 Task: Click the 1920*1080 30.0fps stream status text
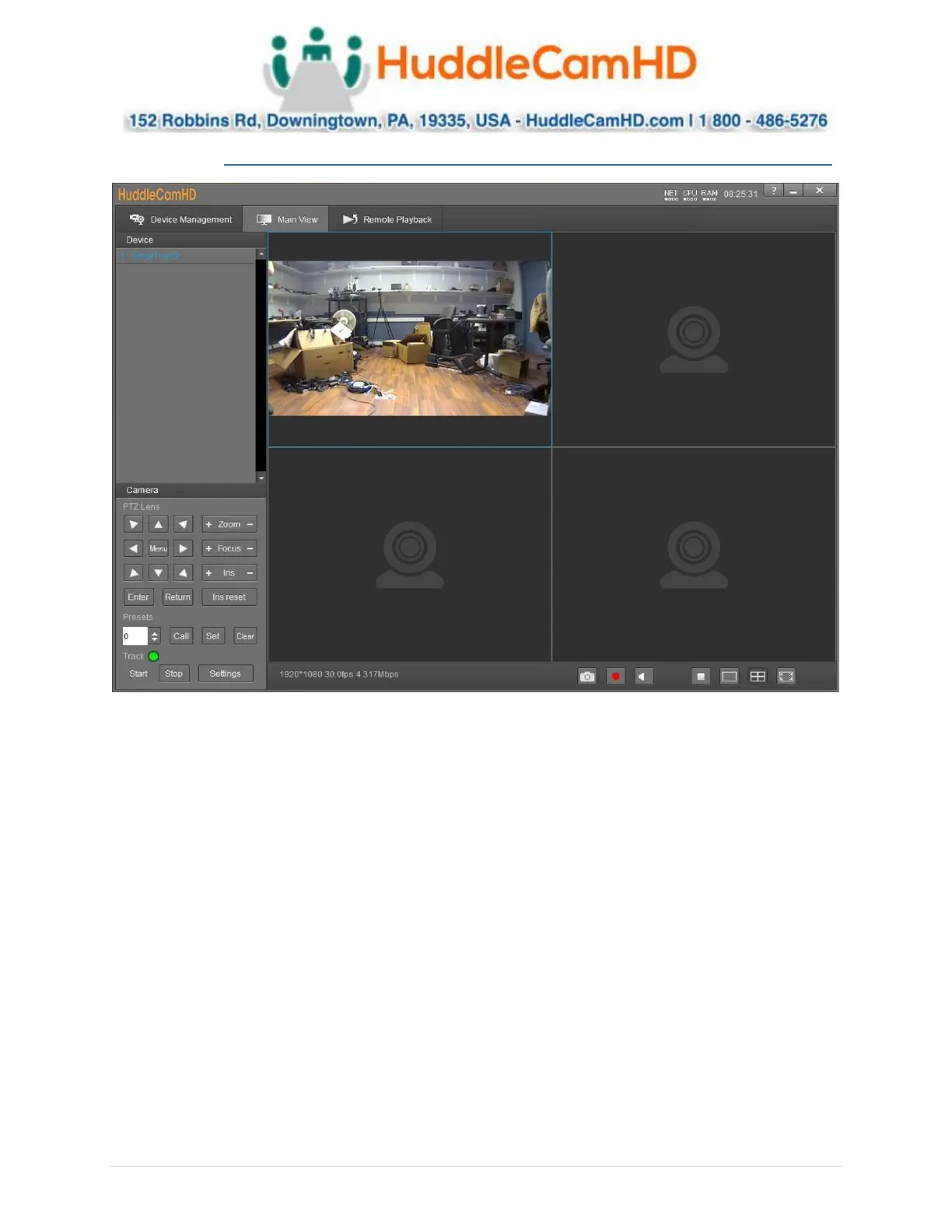(339, 674)
